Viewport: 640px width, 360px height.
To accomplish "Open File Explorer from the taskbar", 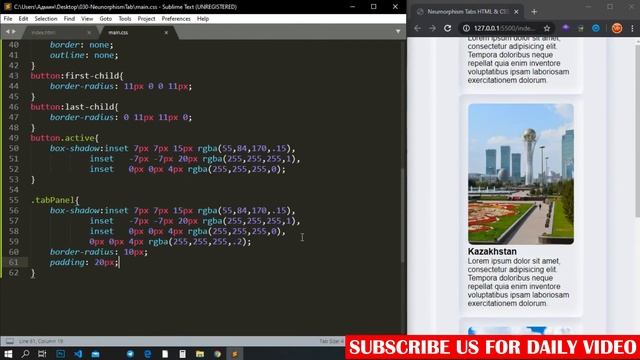I will tap(200, 354).
